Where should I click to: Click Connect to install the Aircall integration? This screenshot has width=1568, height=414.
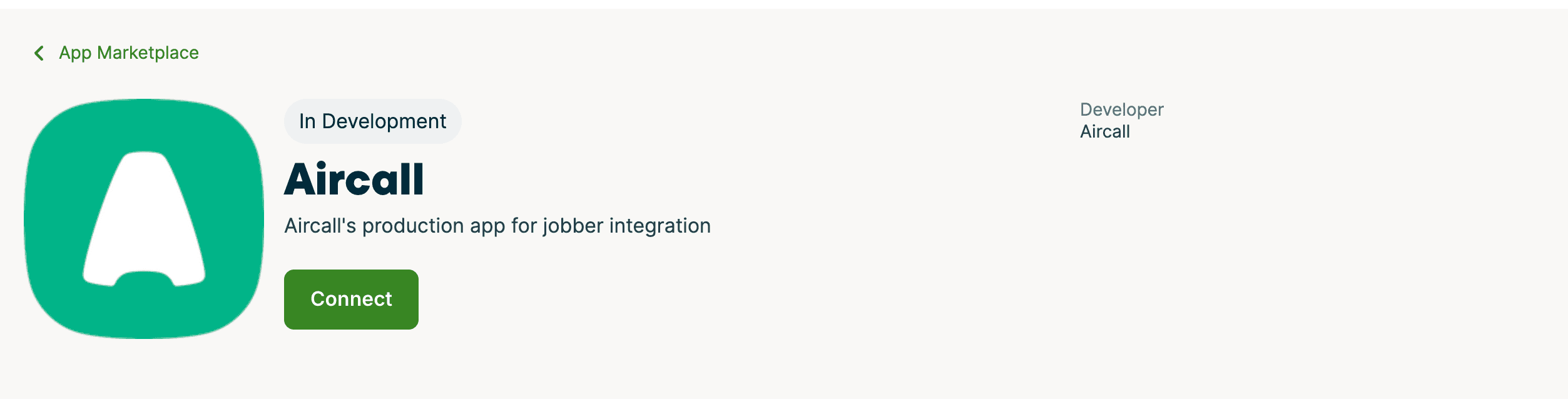(x=351, y=299)
